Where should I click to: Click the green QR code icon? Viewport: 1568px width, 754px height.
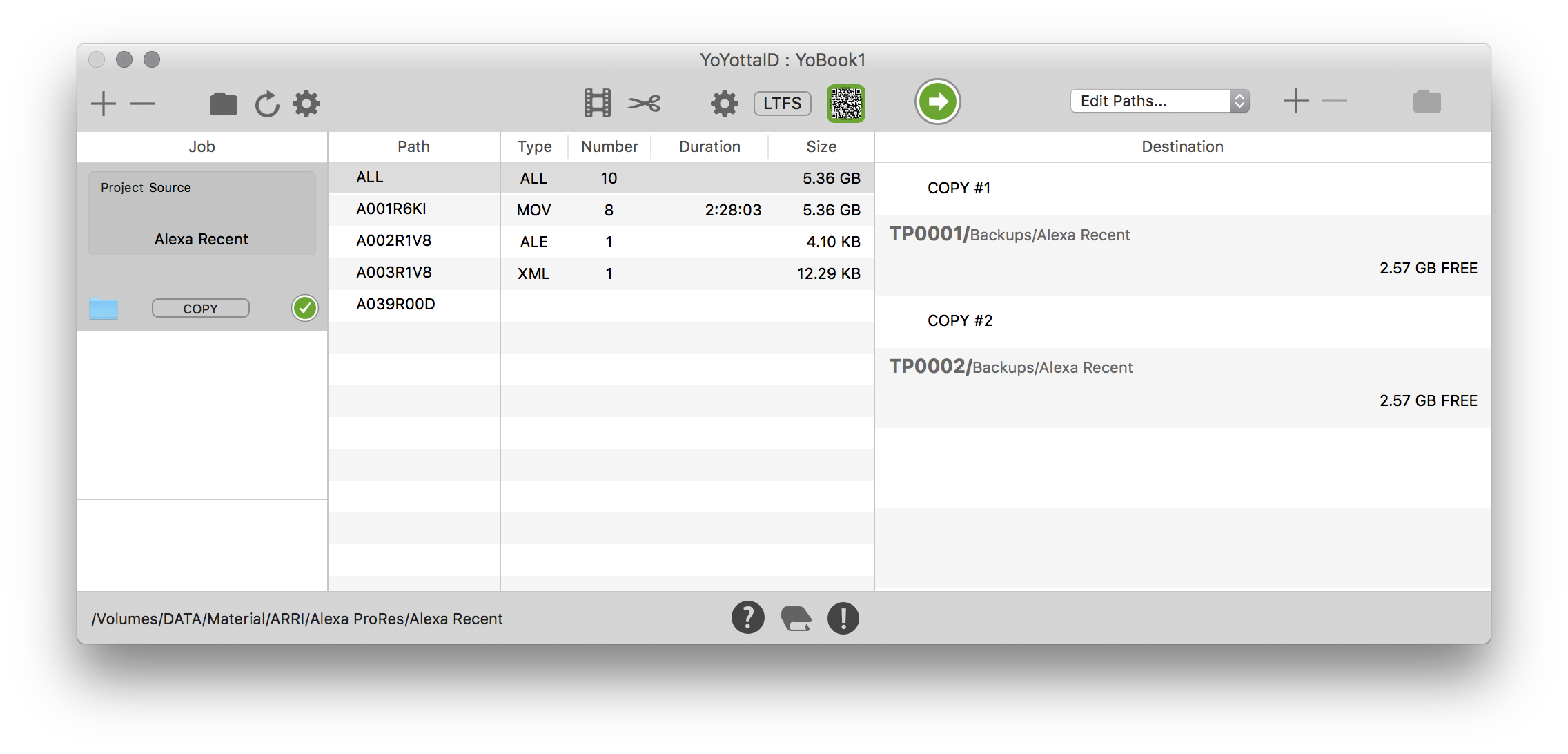[x=846, y=104]
